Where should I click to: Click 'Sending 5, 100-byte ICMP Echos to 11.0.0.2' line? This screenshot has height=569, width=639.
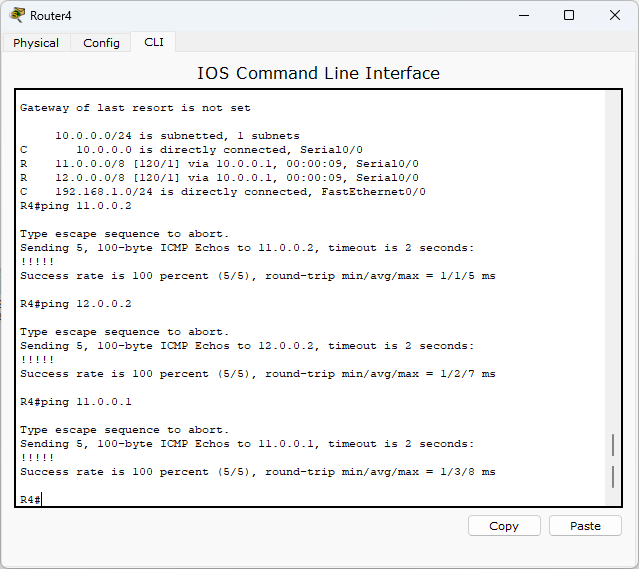point(247,248)
